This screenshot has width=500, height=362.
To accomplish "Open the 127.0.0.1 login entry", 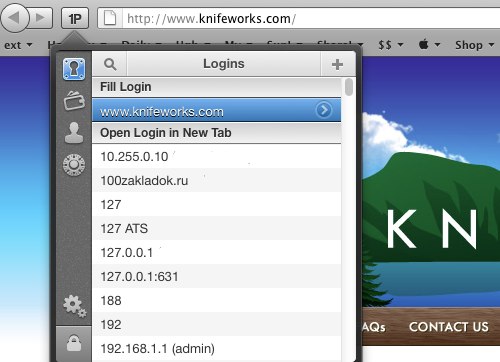I will [216, 252].
